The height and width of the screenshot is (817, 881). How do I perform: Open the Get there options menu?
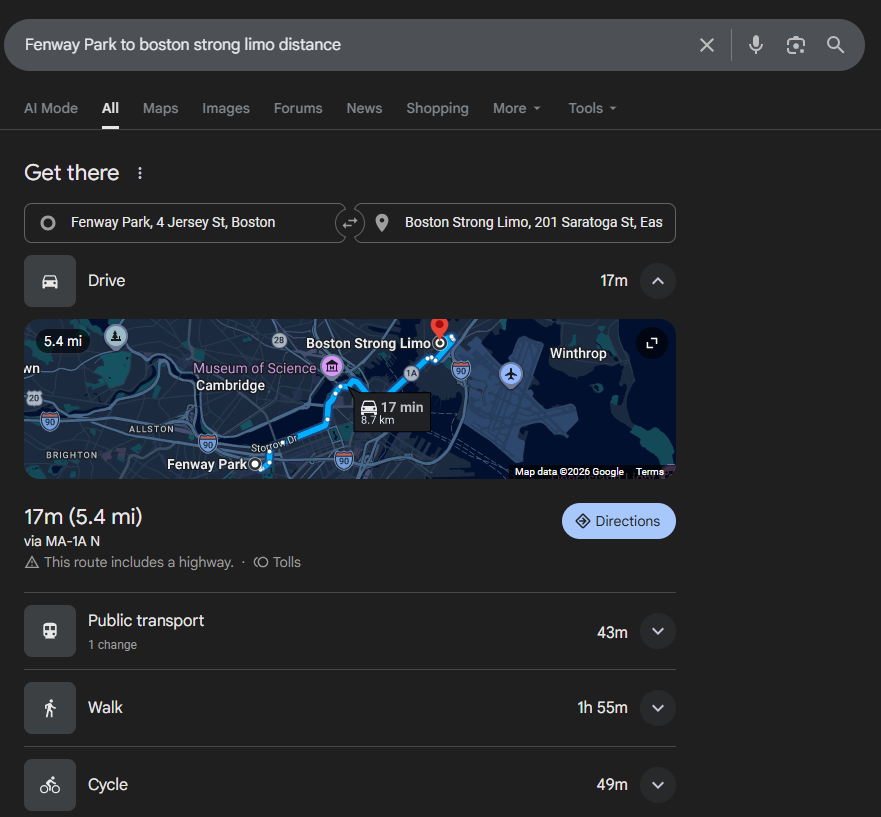click(x=140, y=174)
